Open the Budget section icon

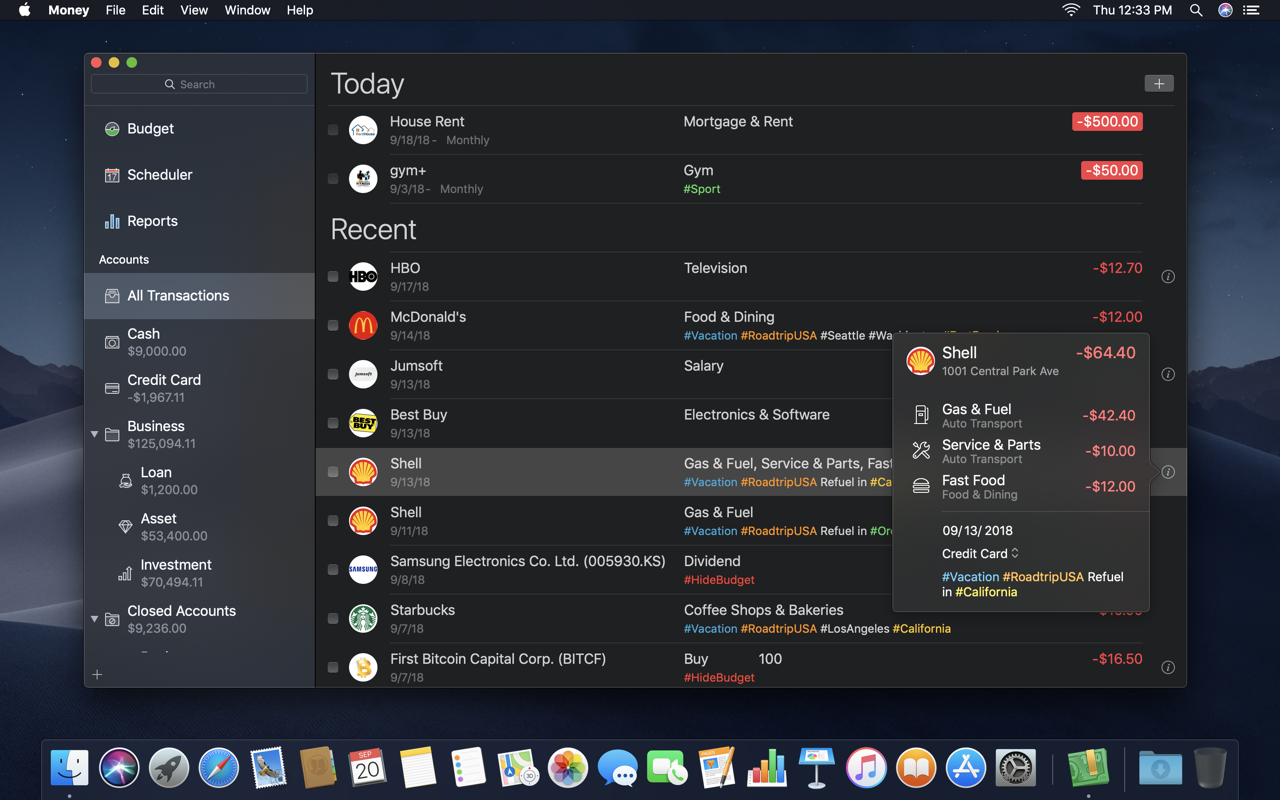[112, 129]
